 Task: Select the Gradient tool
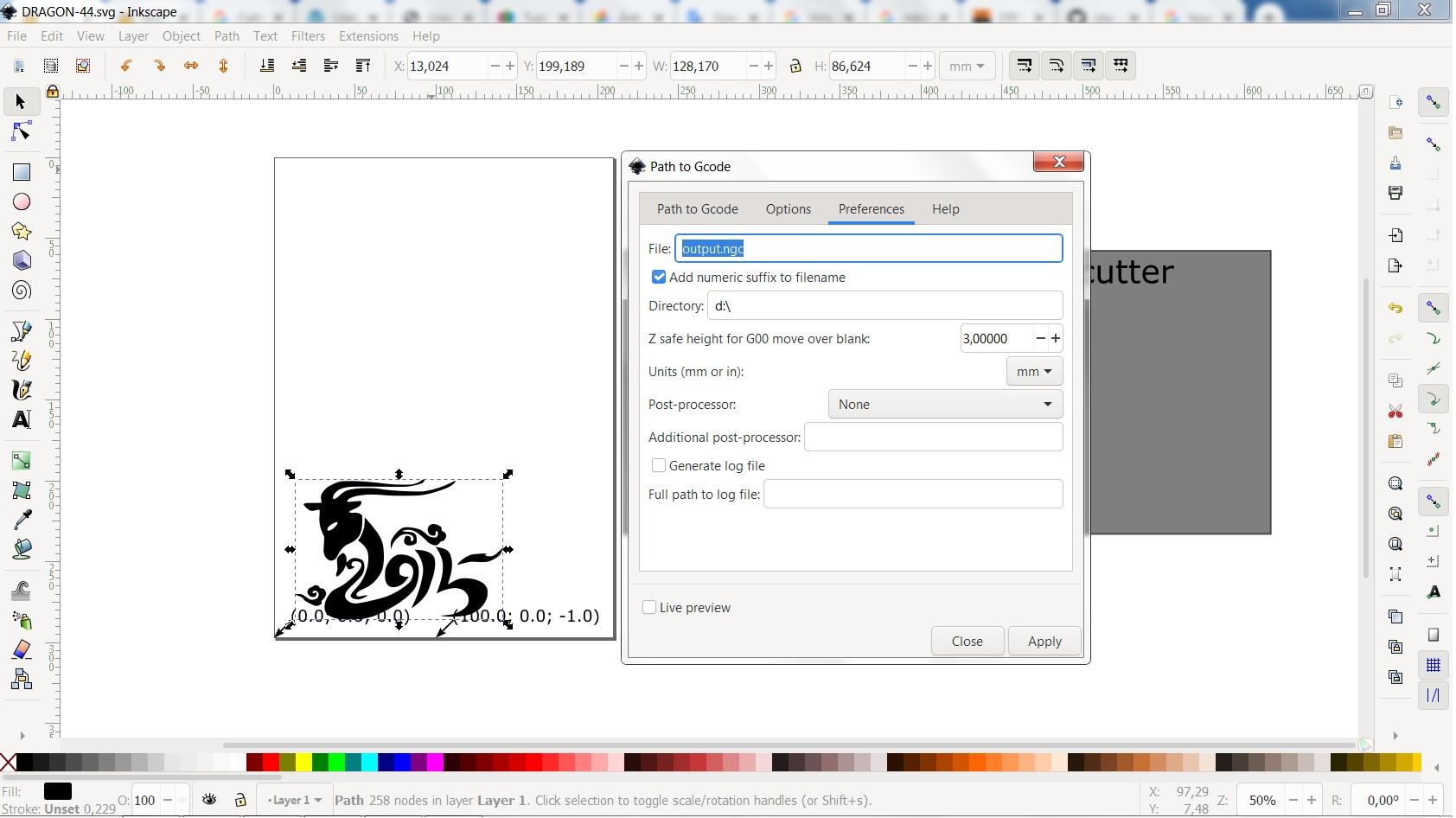22,461
